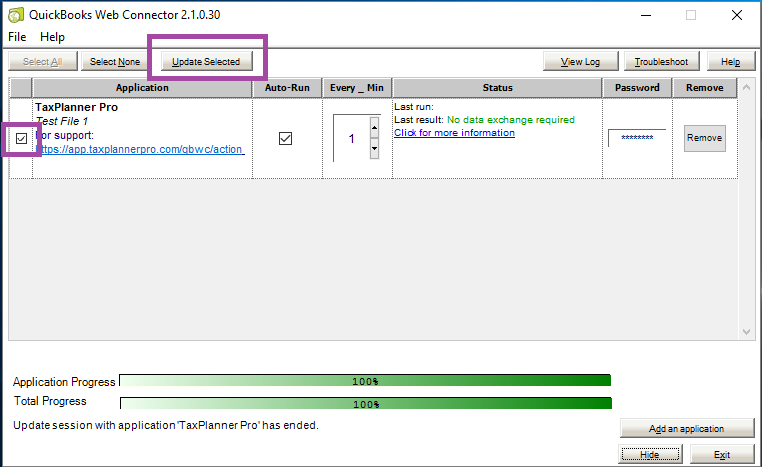The width and height of the screenshot is (762, 467).
Task: Click the Auto-Run column header
Action: point(287,88)
